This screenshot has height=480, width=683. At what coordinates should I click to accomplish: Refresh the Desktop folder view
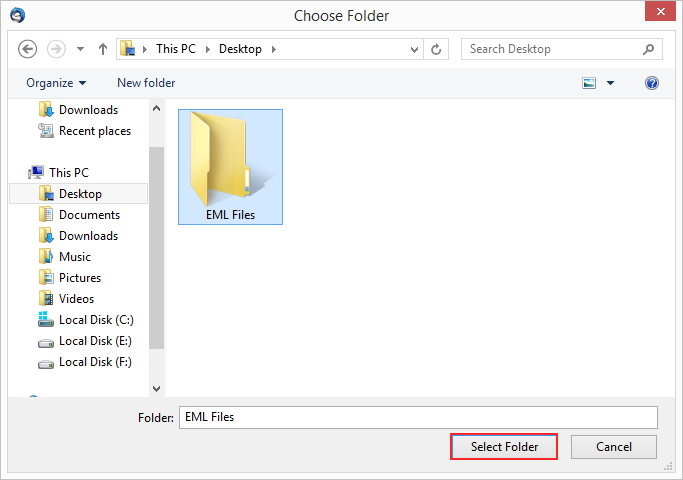[436, 49]
